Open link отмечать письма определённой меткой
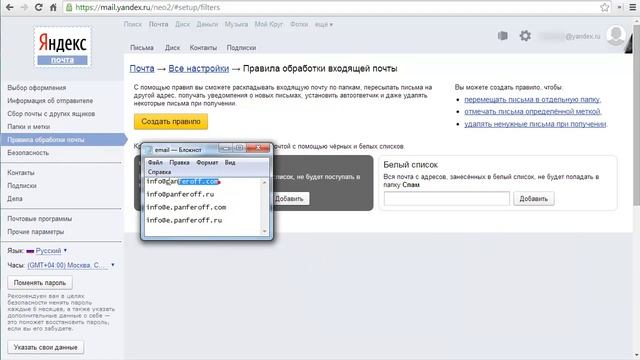 (533, 111)
